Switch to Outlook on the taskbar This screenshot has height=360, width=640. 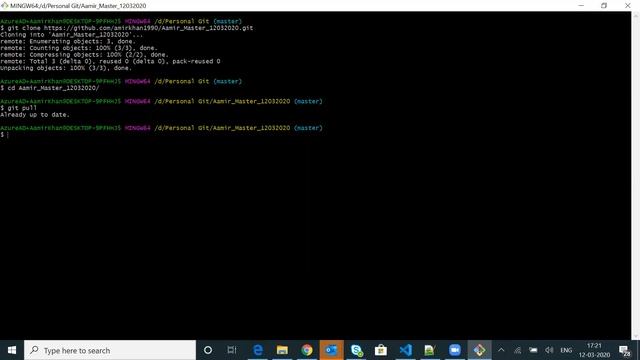click(x=331, y=350)
